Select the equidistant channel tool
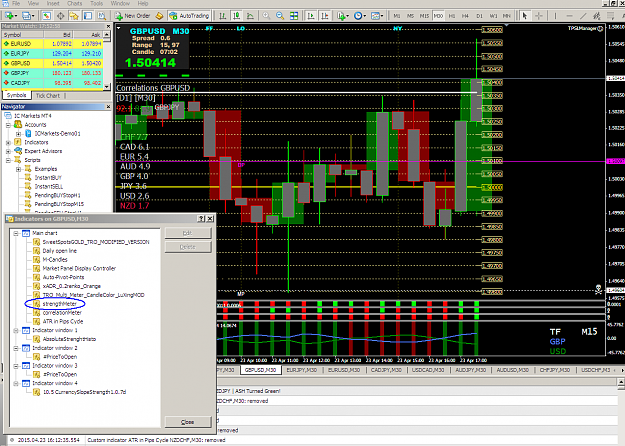Screen dimensions: 625x446 pyautogui.click(x=597, y=16)
